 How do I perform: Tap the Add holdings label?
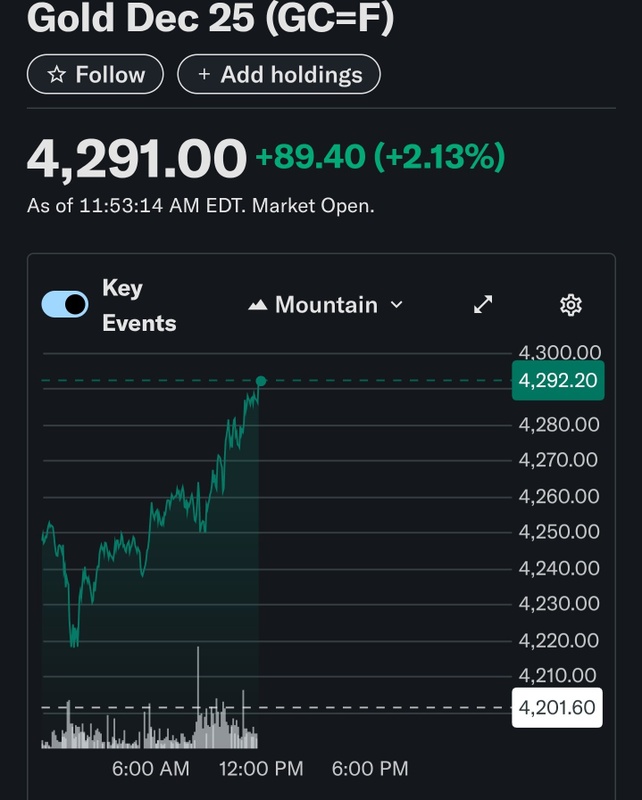[x=291, y=75]
